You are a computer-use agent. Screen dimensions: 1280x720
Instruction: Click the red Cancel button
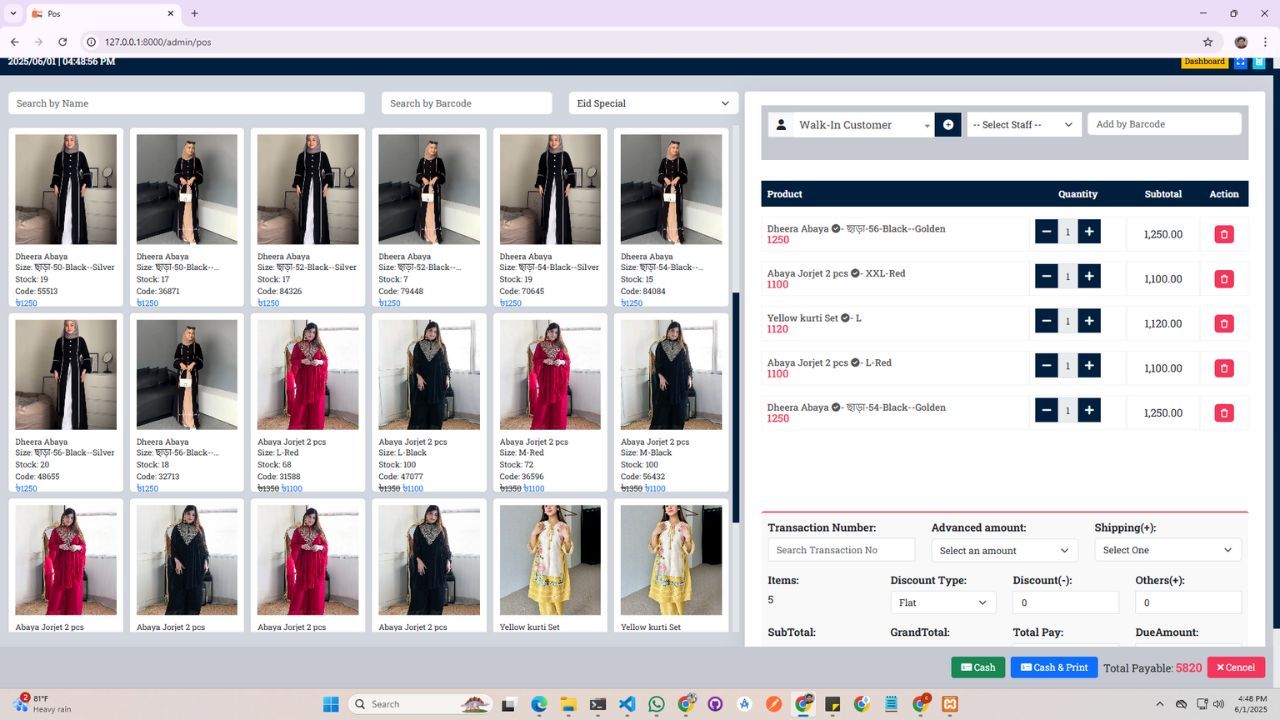click(1235, 667)
